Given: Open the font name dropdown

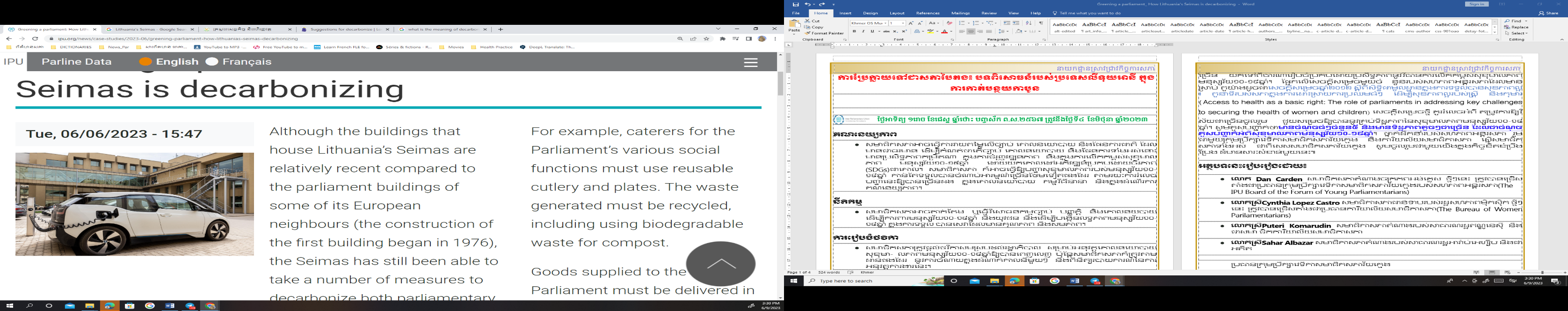Looking at the screenshot, I should click(886, 23).
